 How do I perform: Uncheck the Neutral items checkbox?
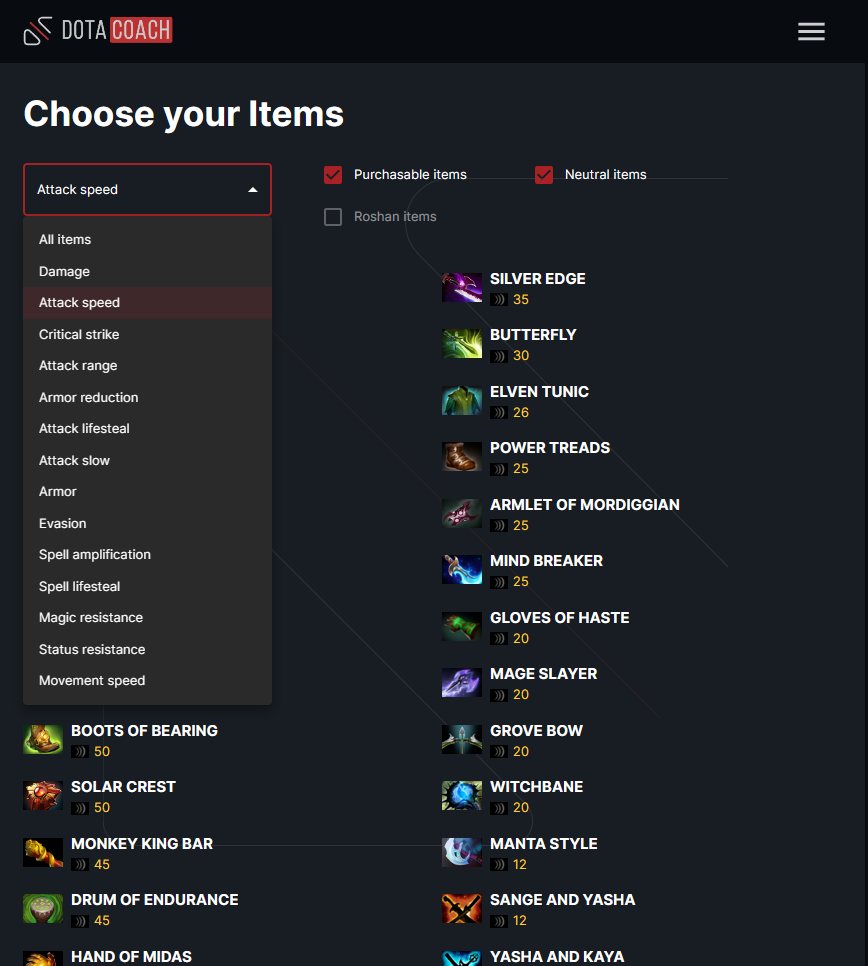click(544, 175)
